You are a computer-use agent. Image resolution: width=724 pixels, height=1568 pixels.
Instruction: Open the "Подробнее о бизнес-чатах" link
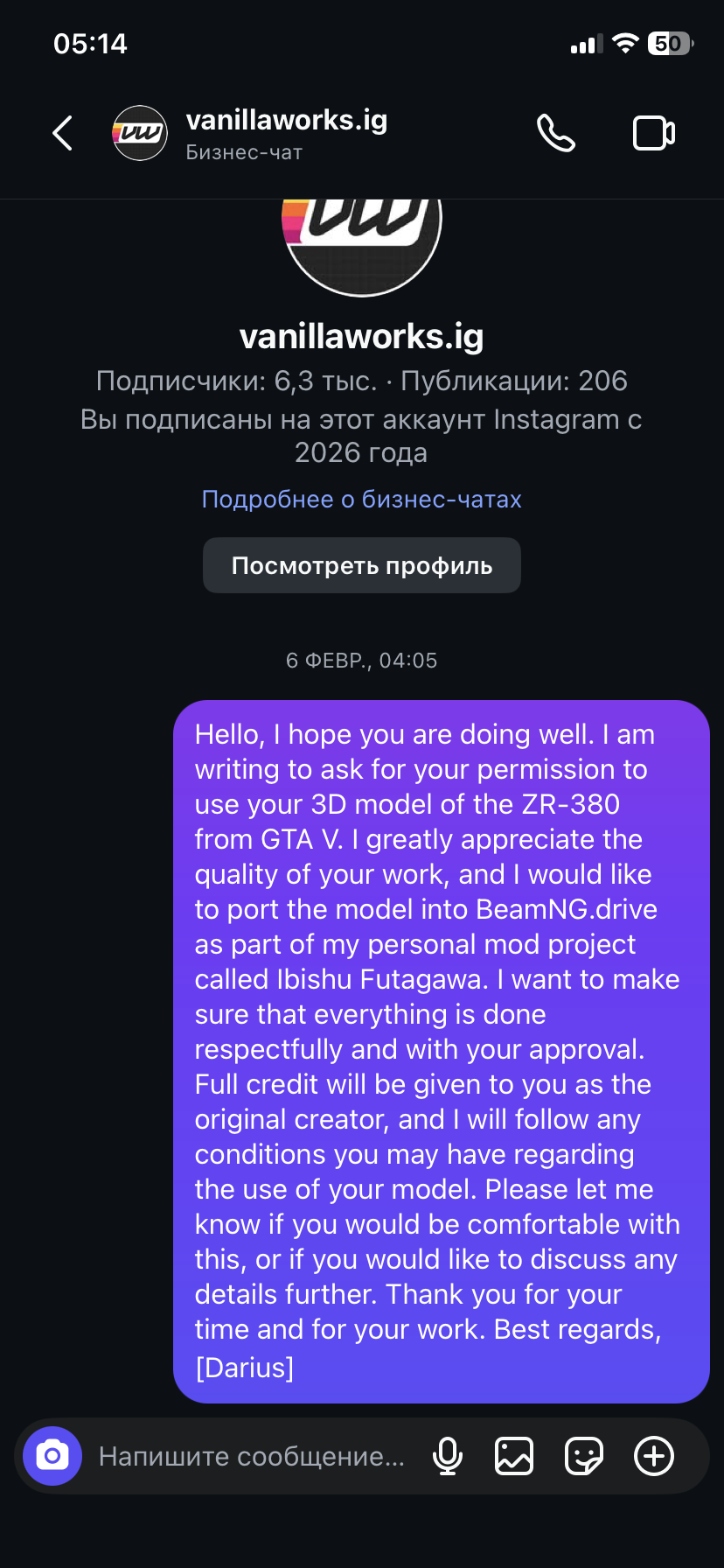[x=362, y=499]
